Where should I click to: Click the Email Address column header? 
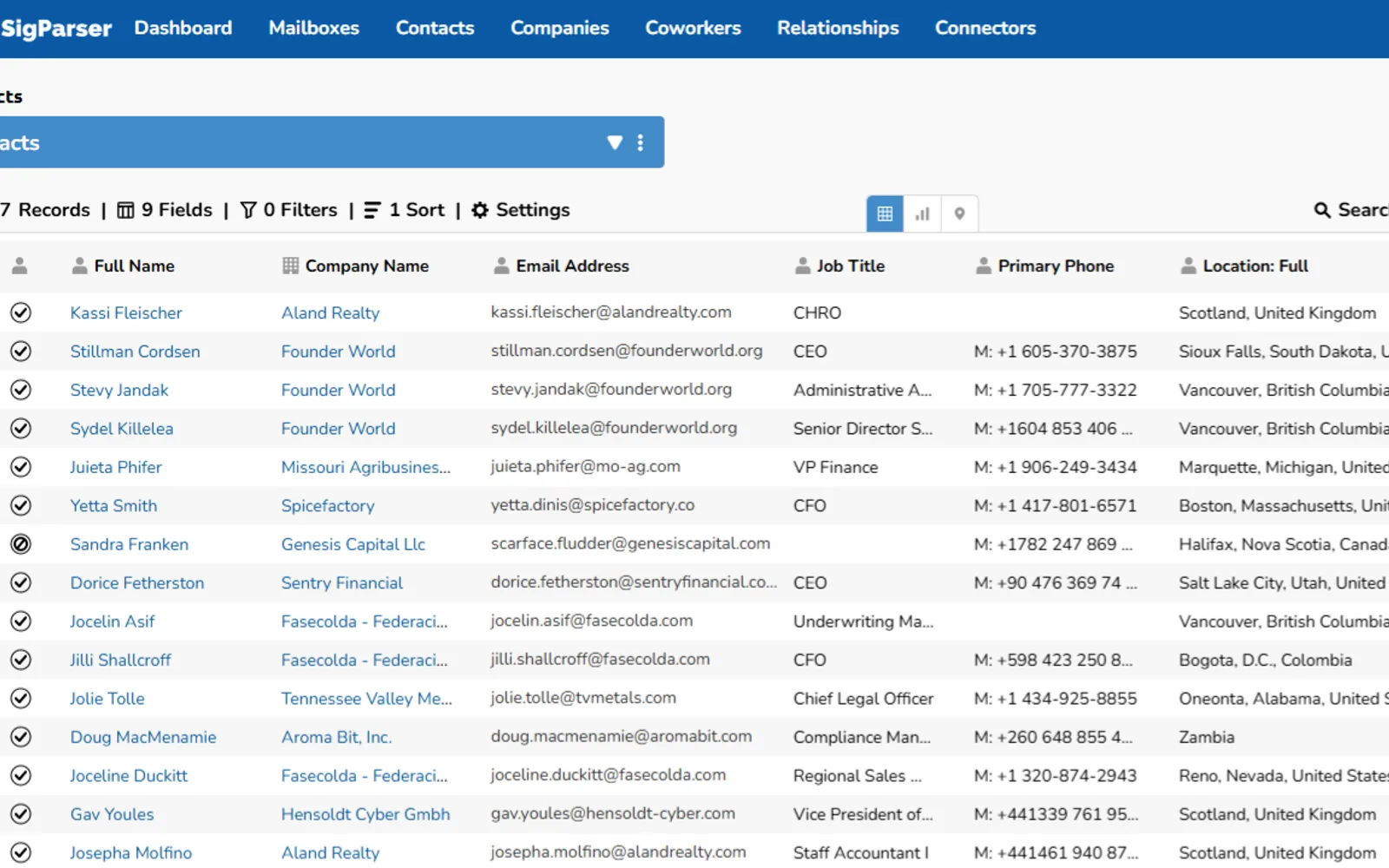[x=562, y=266]
